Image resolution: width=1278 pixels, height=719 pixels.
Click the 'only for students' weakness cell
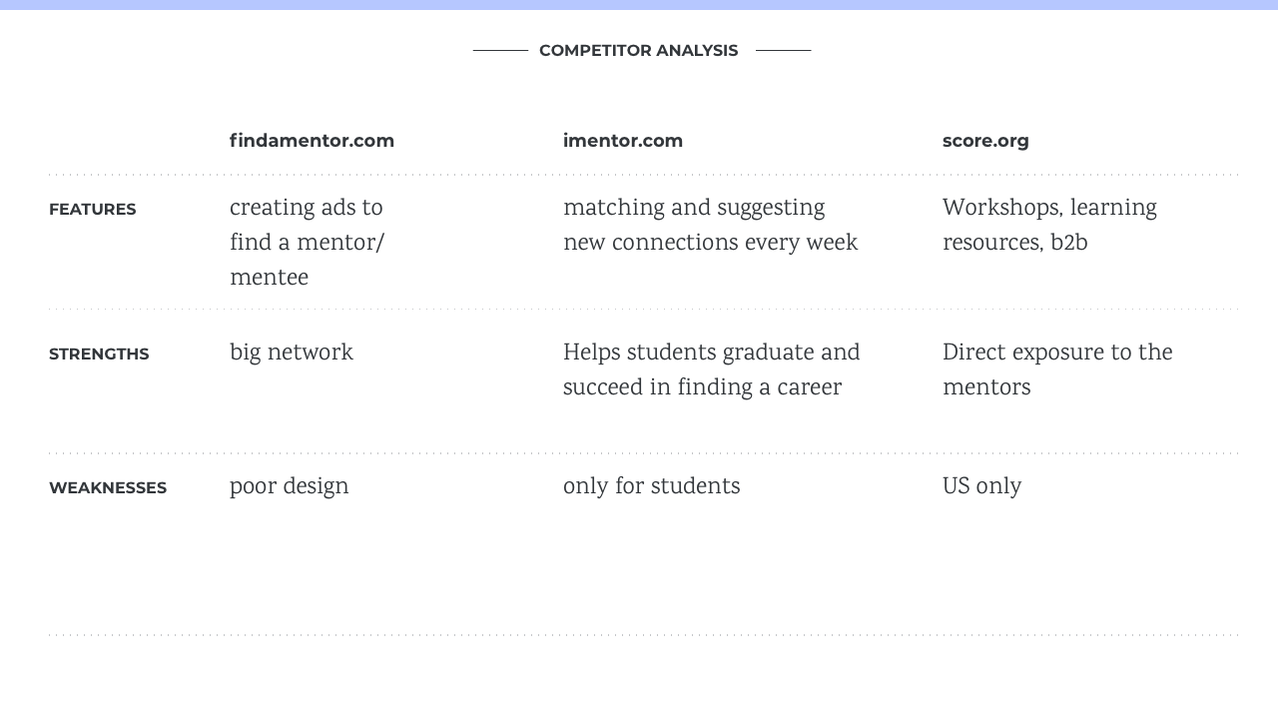tap(651, 487)
